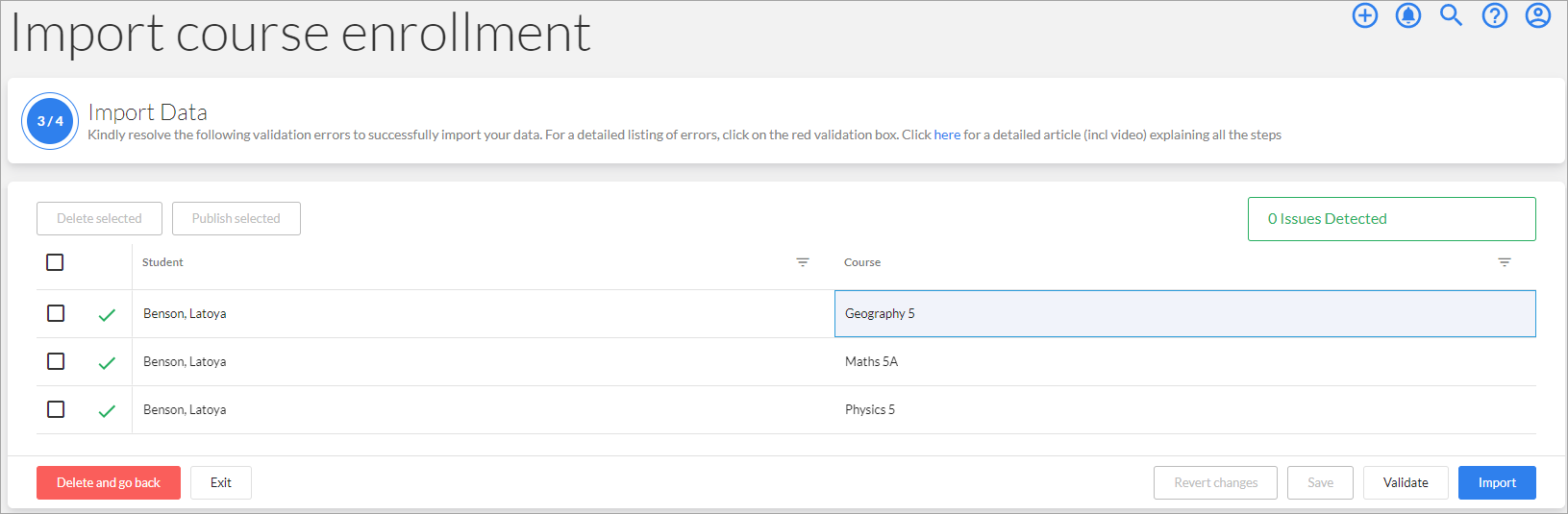Click Delete and go back button
The width and height of the screenshot is (1568, 514).
(x=109, y=482)
